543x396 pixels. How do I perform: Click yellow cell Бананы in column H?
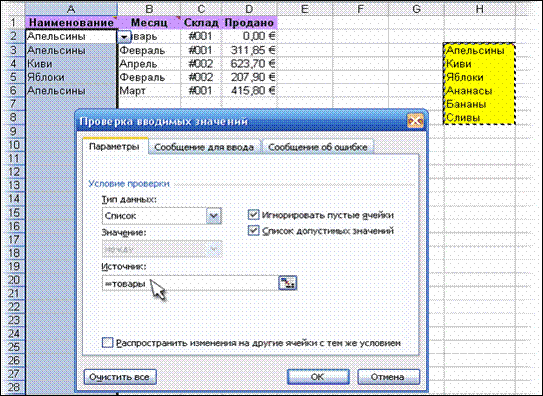pos(480,104)
